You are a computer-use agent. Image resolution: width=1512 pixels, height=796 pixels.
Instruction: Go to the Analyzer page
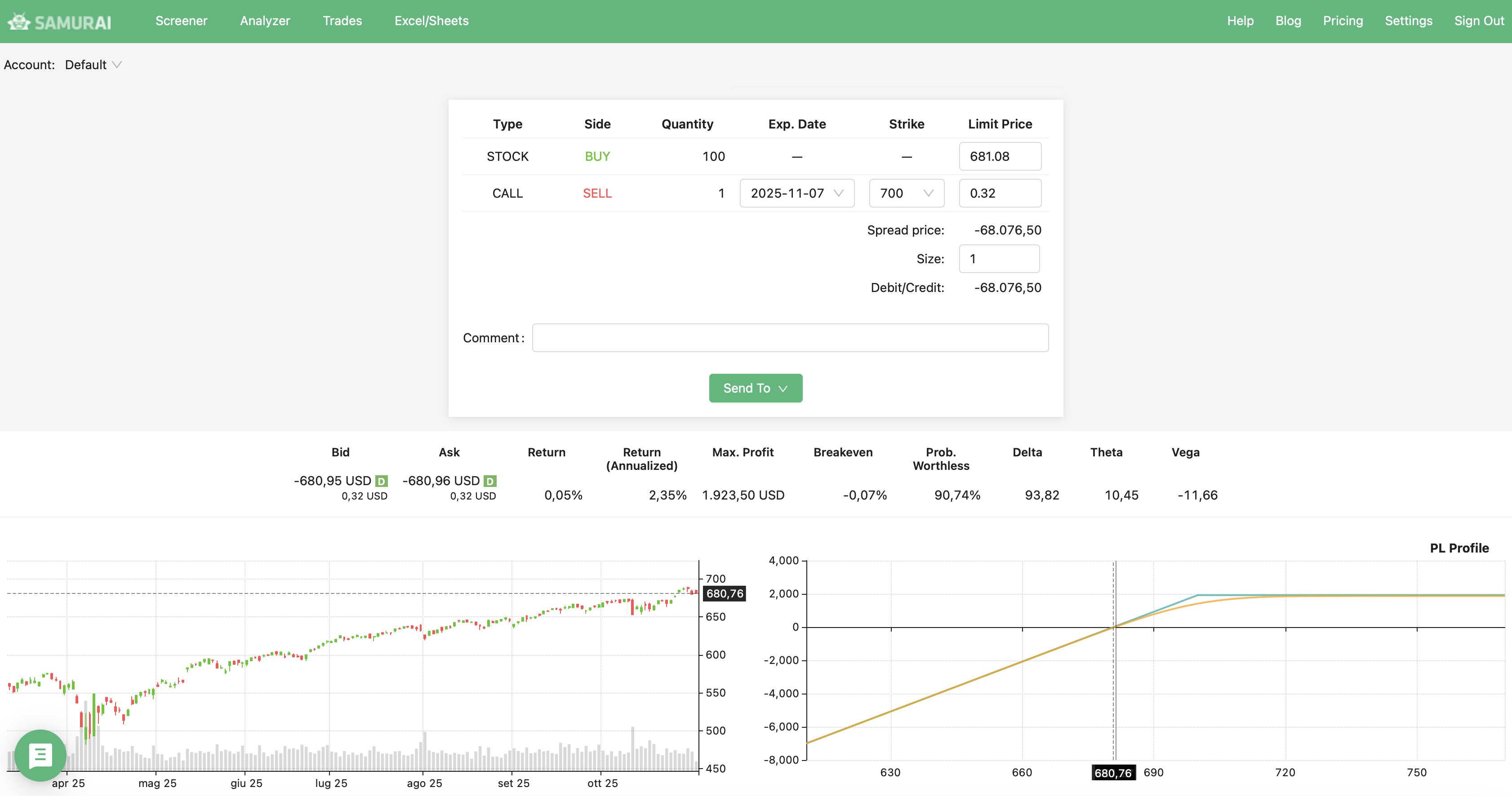click(x=265, y=21)
